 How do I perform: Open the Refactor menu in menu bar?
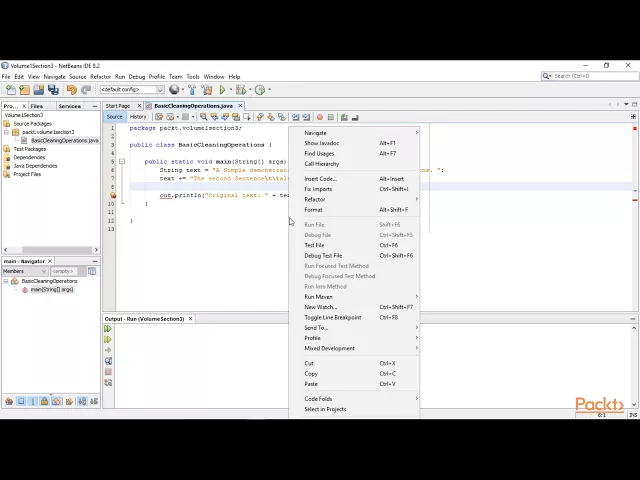(100, 76)
